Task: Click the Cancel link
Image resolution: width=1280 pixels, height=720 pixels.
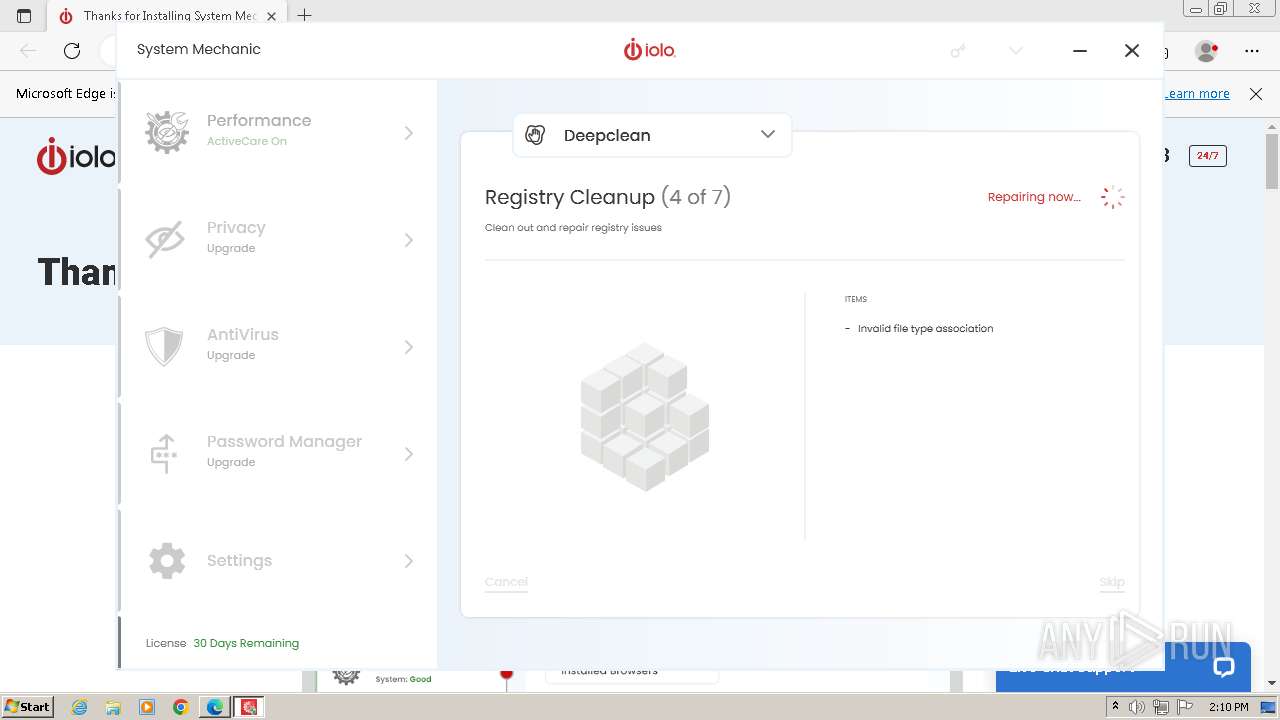Action: (x=506, y=581)
